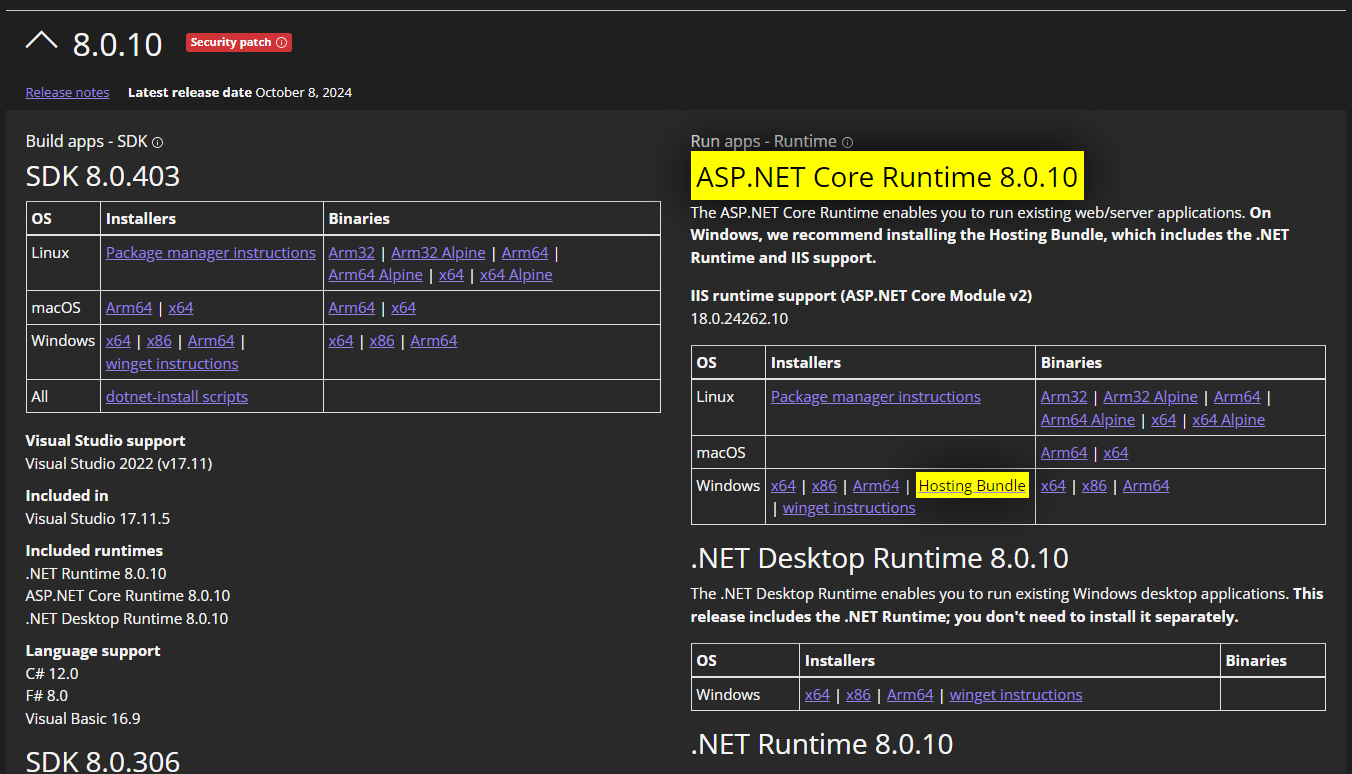
Task: Click the Language support label
Action: tap(93, 651)
